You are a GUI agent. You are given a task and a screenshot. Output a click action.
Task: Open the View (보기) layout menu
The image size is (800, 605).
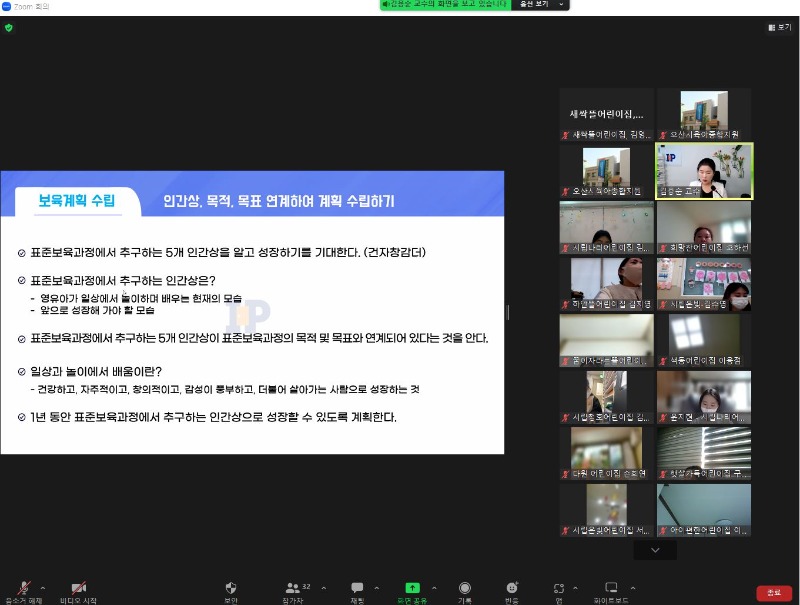[x=779, y=27]
